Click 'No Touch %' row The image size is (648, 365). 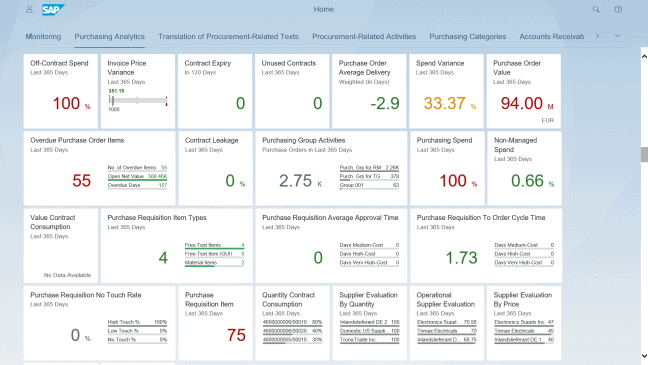tap(137, 340)
